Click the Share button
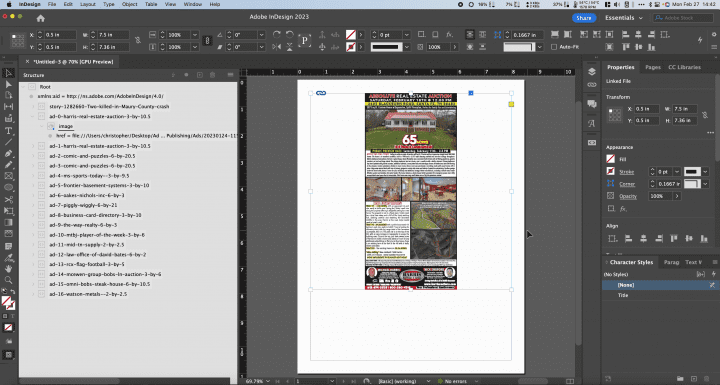This screenshot has width=720, height=385. (x=584, y=18)
